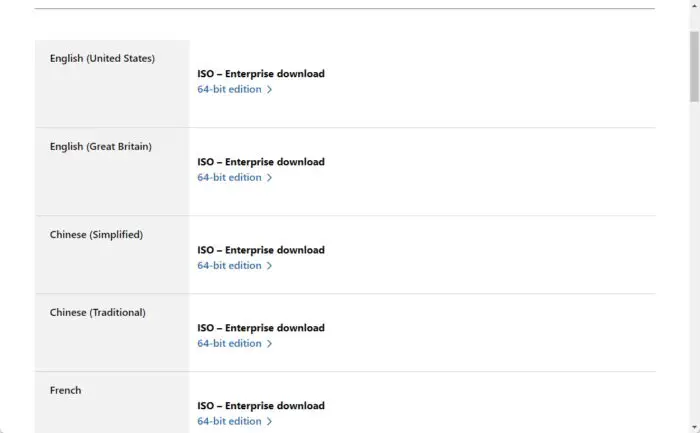Click the vertical scrollbar thumb
Image resolution: width=700 pixels, height=433 pixels.
click(694, 67)
